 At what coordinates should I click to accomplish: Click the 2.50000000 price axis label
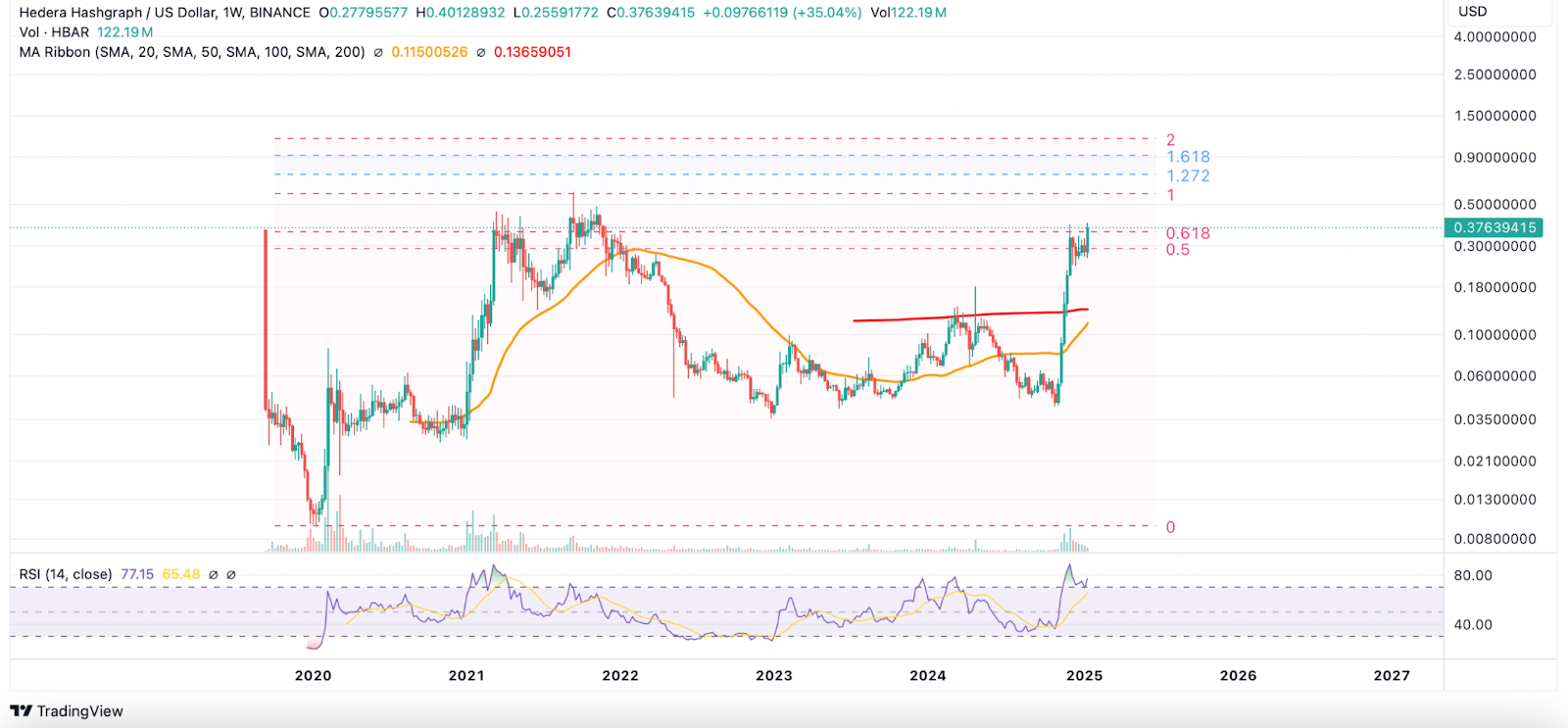coord(1495,74)
